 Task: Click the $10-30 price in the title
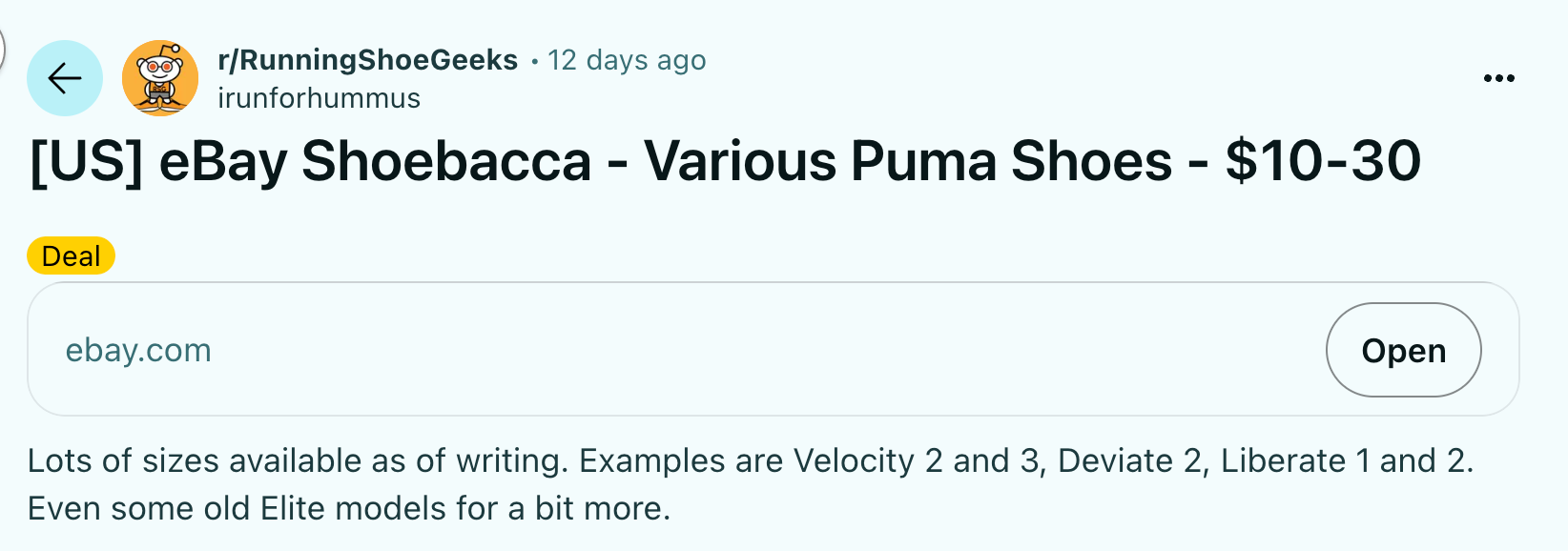1323,161
